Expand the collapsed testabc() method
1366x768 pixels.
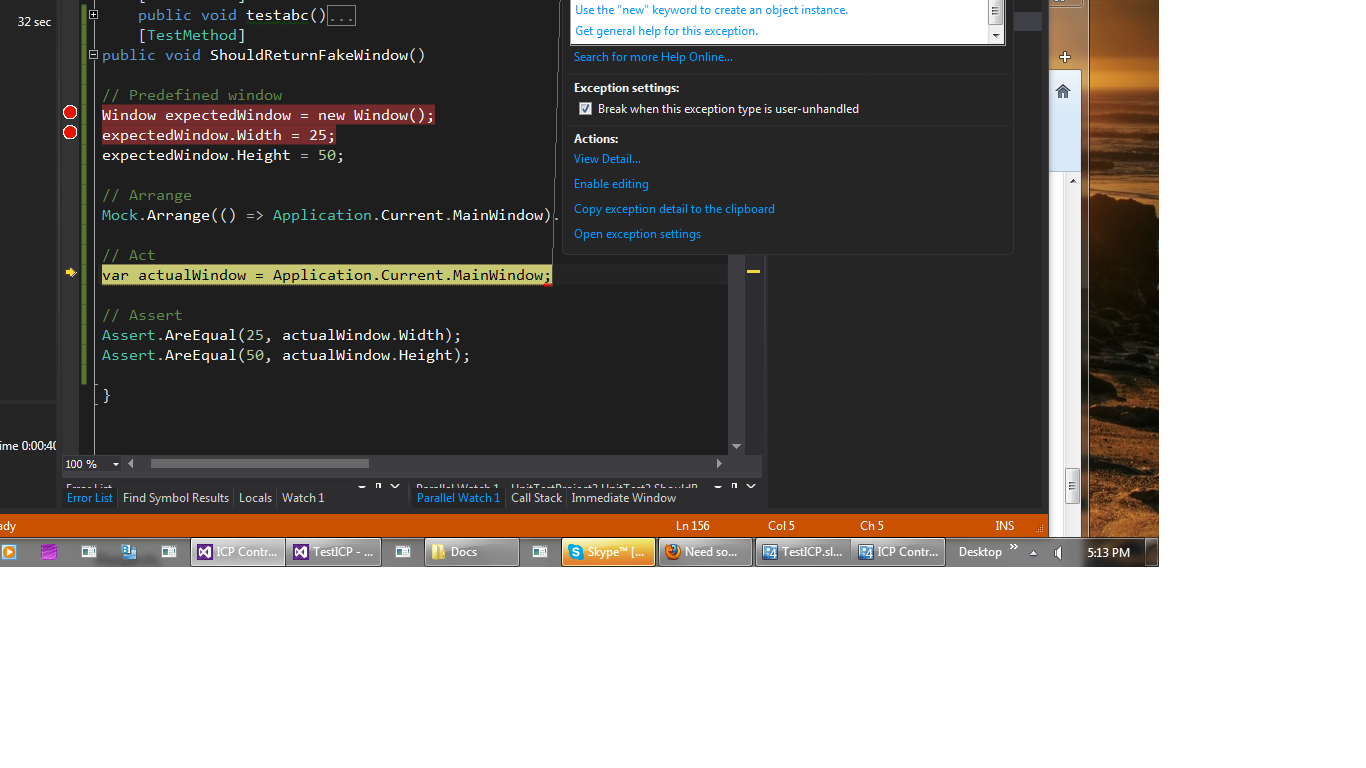(x=93, y=15)
